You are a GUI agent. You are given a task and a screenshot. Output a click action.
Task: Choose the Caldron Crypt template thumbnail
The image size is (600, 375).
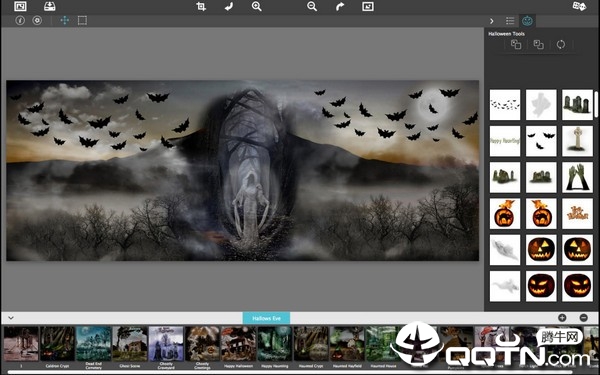coord(57,344)
